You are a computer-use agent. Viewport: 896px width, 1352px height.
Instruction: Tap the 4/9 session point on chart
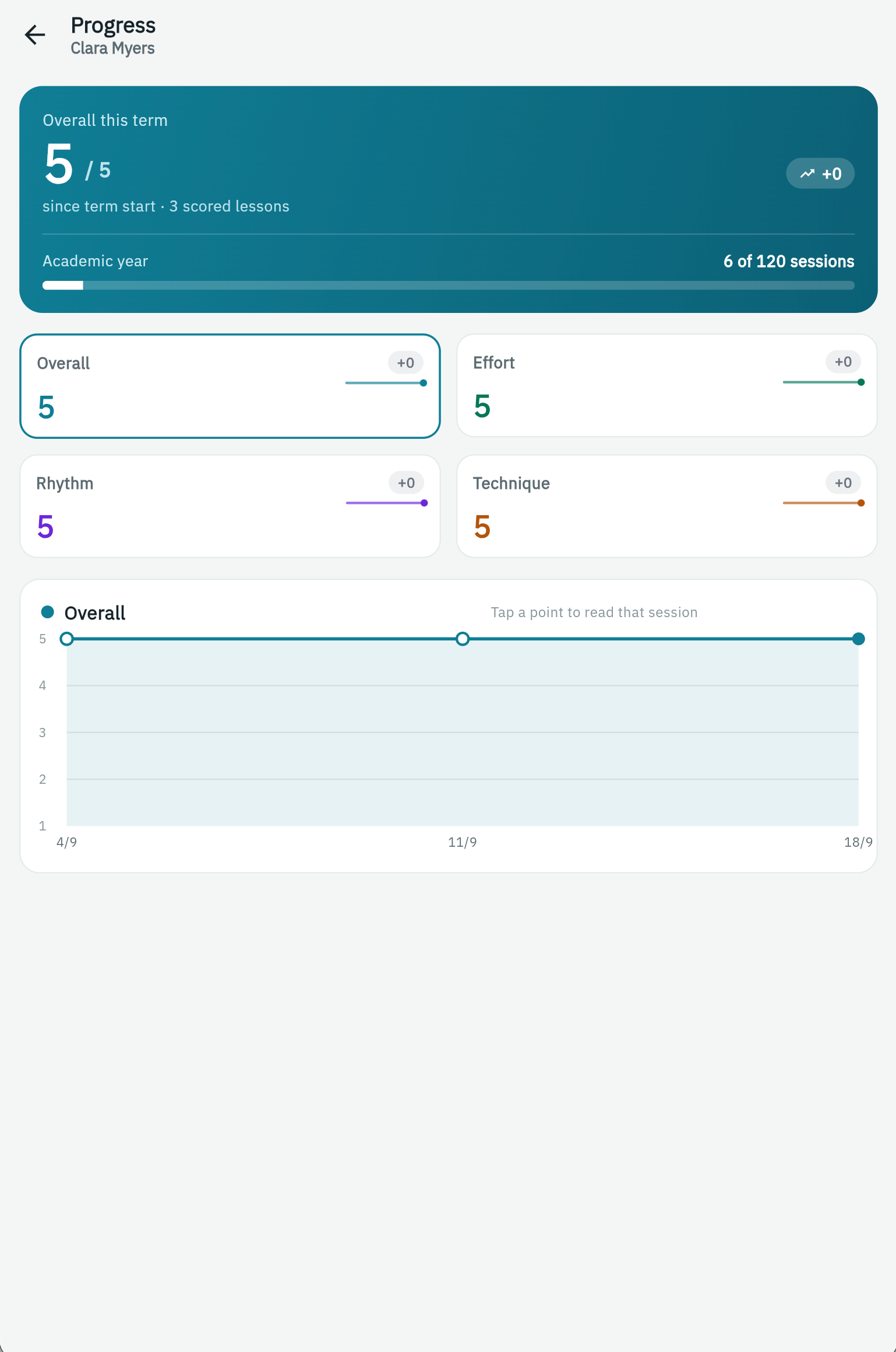67,639
